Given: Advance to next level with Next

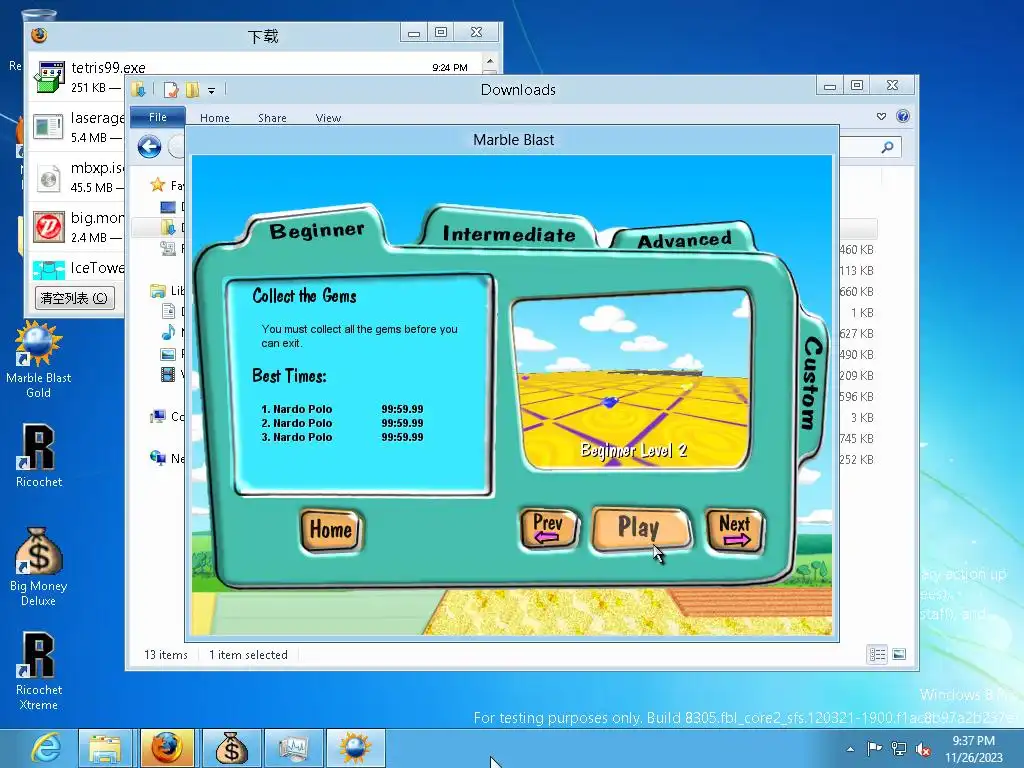Looking at the screenshot, I should pos(735,530).
